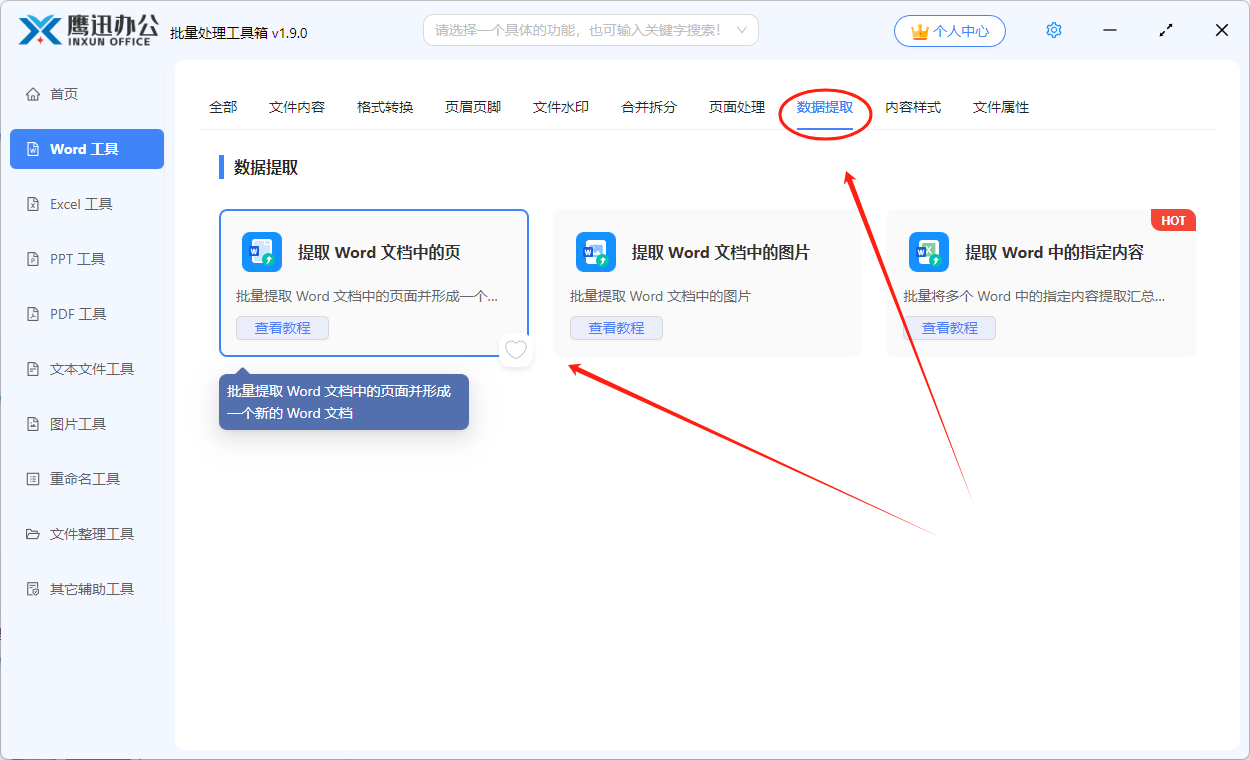This screenshot has width=1250, height=760.
Task: Click 查看教程 under 提取 Word 文档中的页
Action: 282,327
